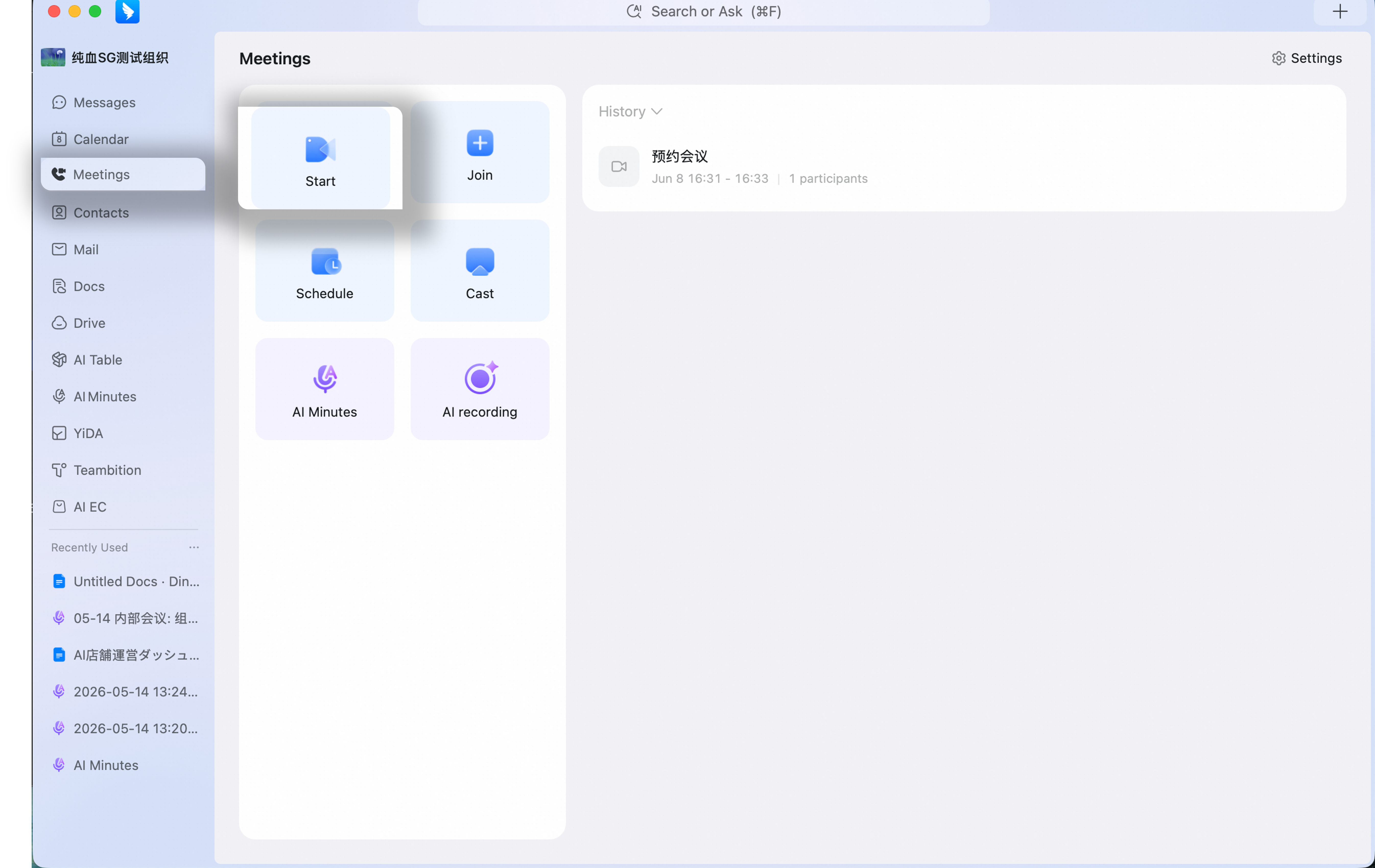1375x868 pixels.
Task: Click the AI Minutes icon beside 05-14 内部会议
Action: click(59, 618)
